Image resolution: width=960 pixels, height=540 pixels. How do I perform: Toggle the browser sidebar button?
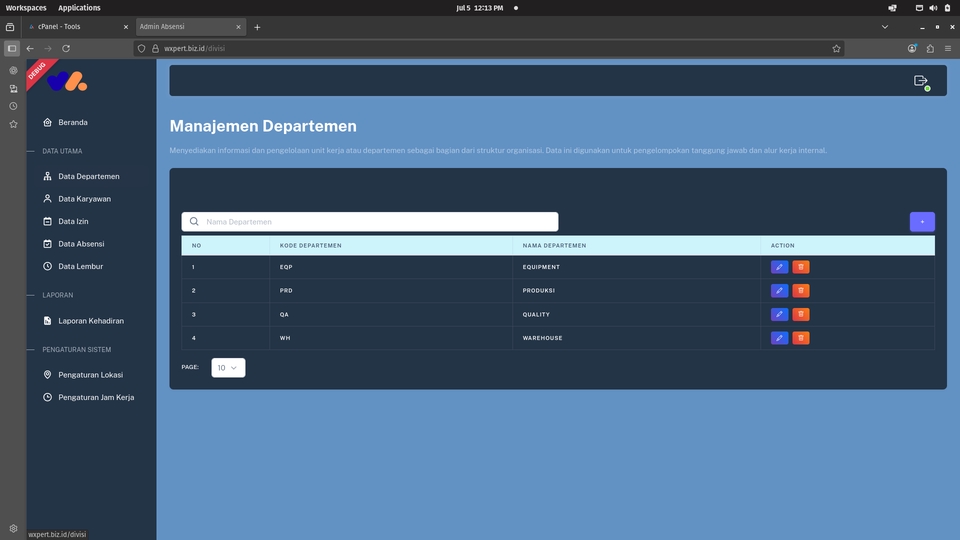[12, 48]
